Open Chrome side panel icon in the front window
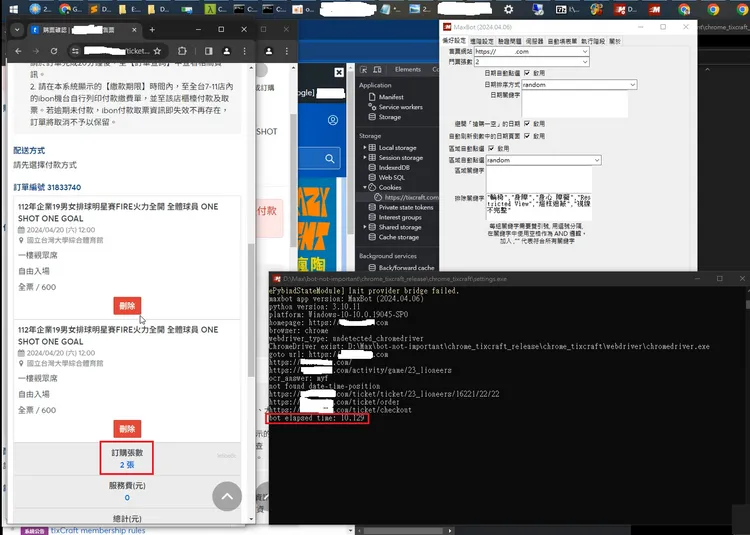Screen dimensions: 750x535 pyautogui.click(x=209, y=51)
